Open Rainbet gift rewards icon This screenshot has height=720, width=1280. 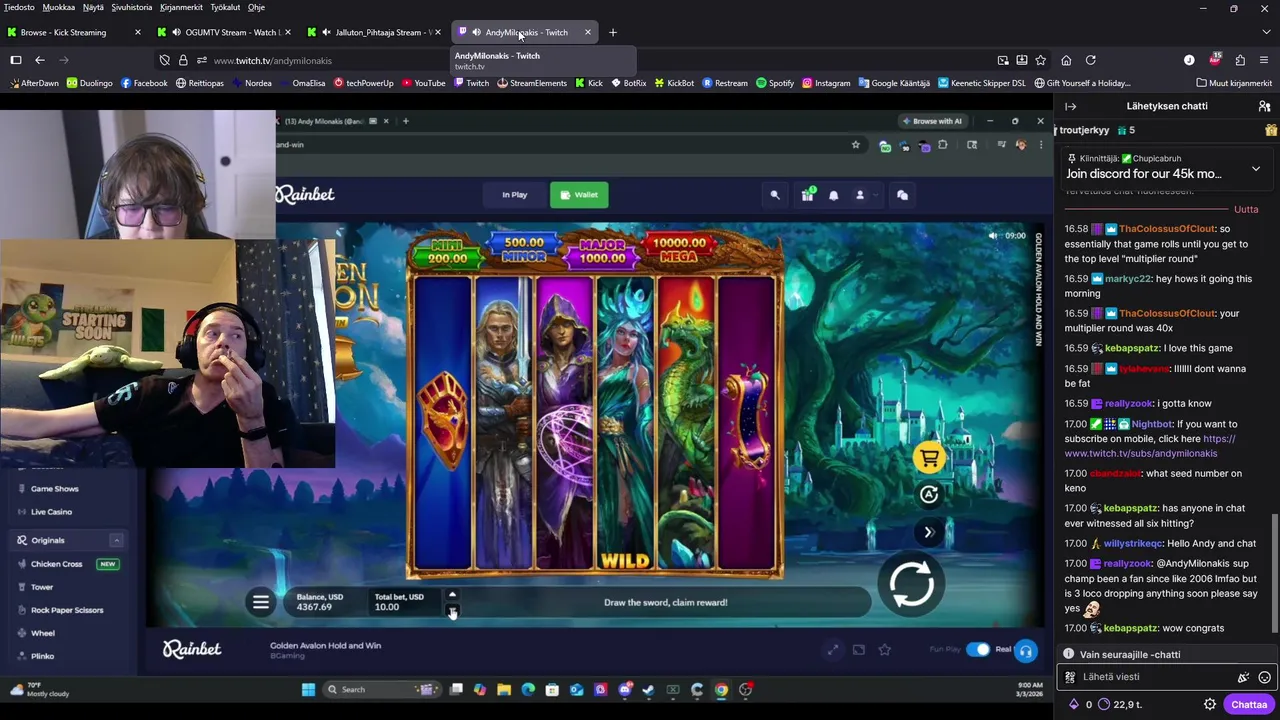pyautogui.click(x=807, y=195)
